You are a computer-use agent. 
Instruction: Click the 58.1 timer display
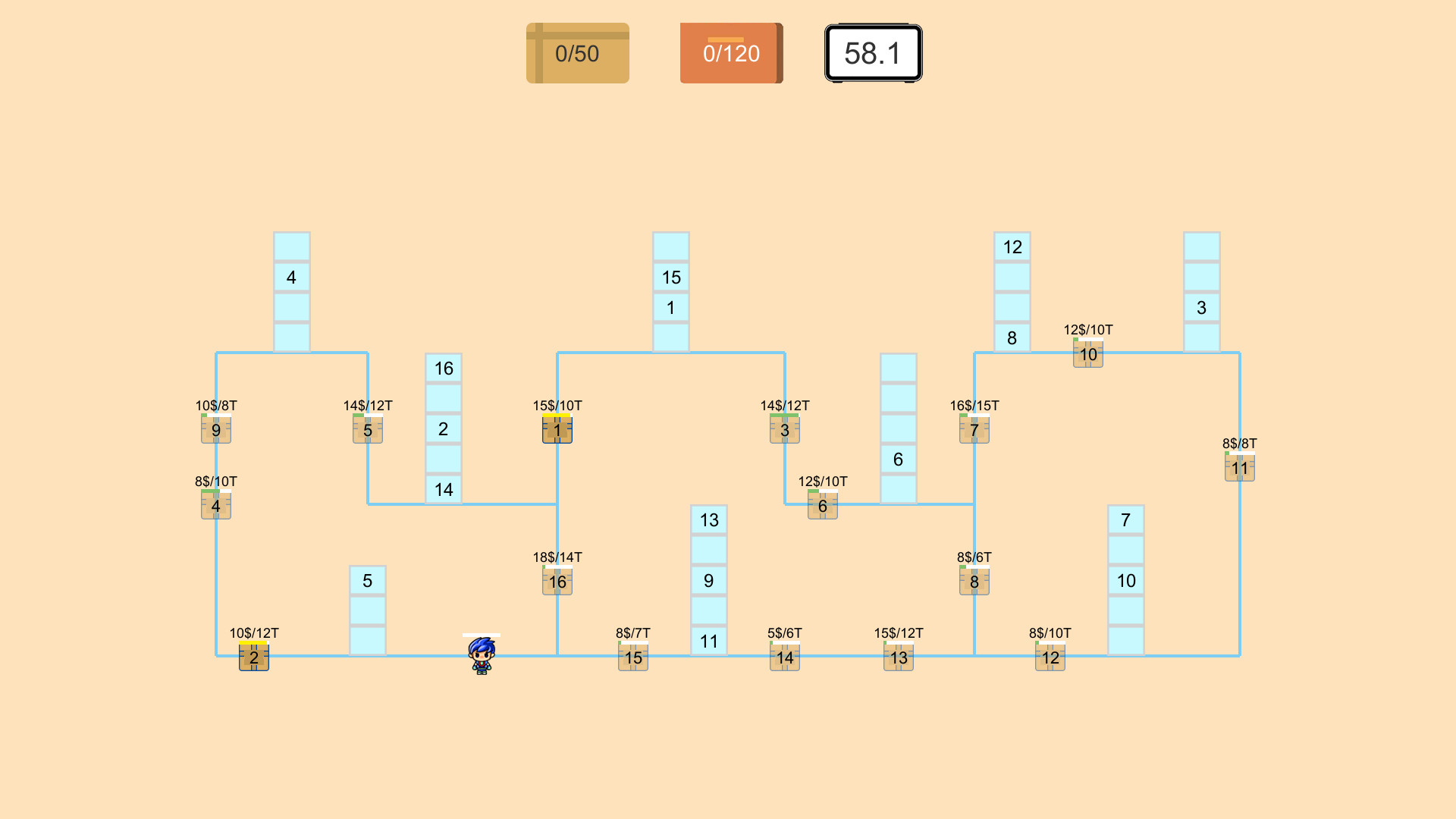(x=873, y=52)
